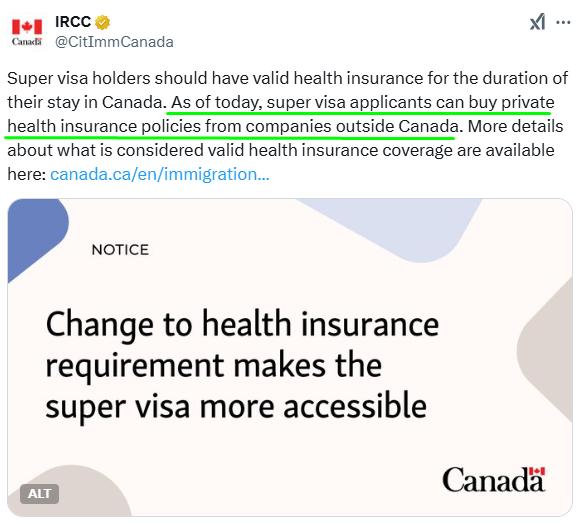580x524 pixels.
Task: Click the small flag above the Canada wordmark
Action: coord(537,471)
